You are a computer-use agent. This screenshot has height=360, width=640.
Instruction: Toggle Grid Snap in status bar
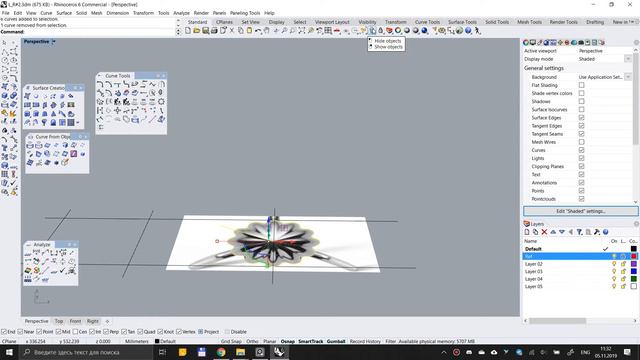pos(231,341)
